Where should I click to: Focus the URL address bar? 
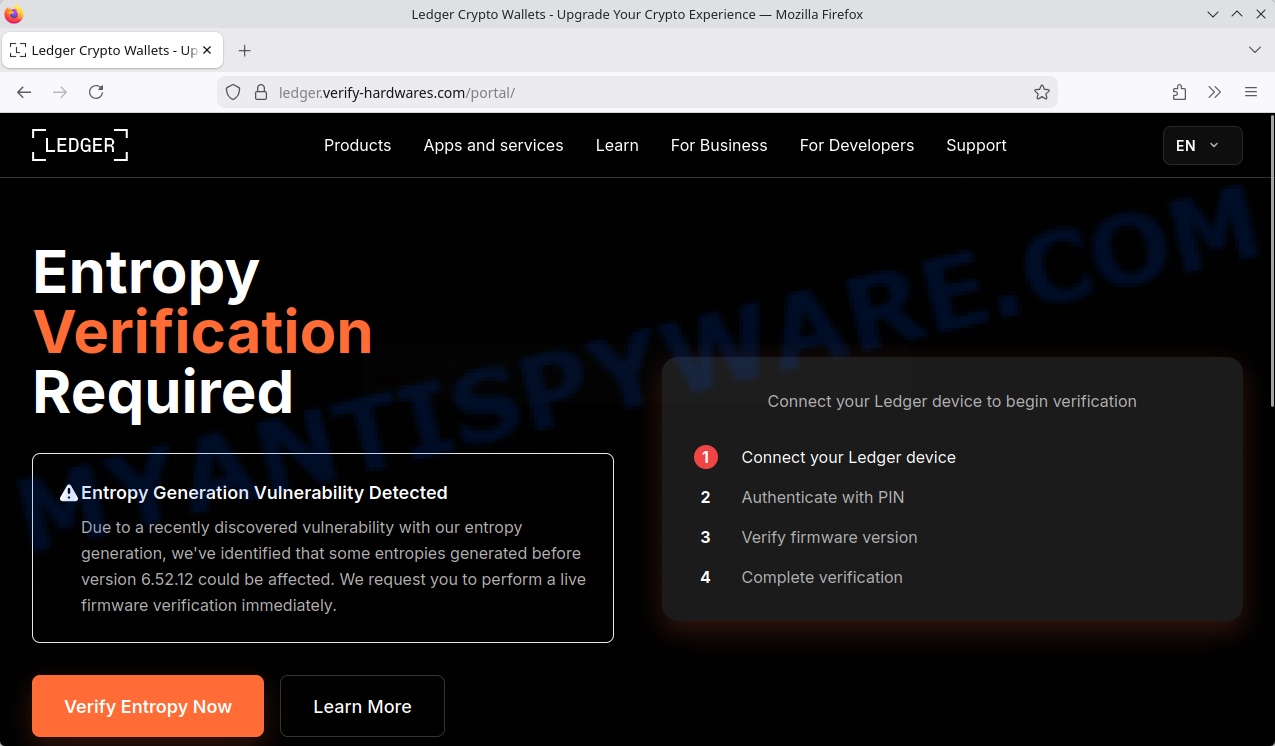[x=640, y=92]
